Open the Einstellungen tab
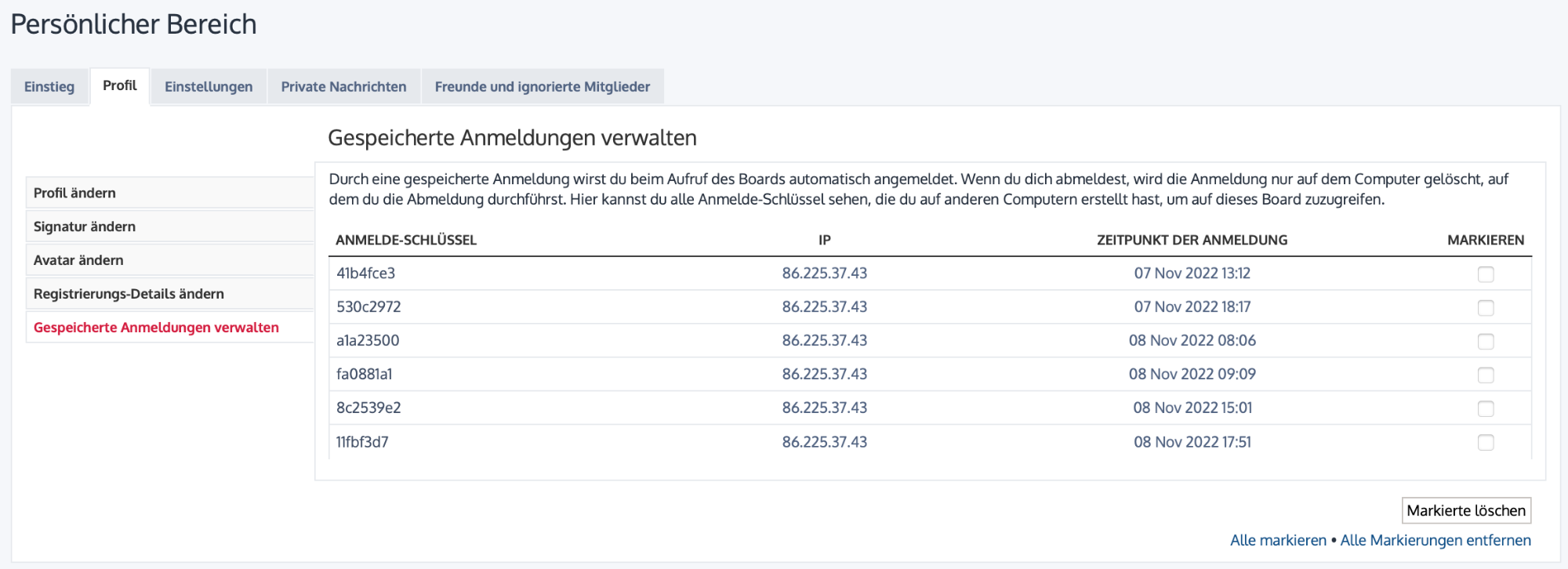The height and width of the screenshot is (569, 1568). [209, 87]
